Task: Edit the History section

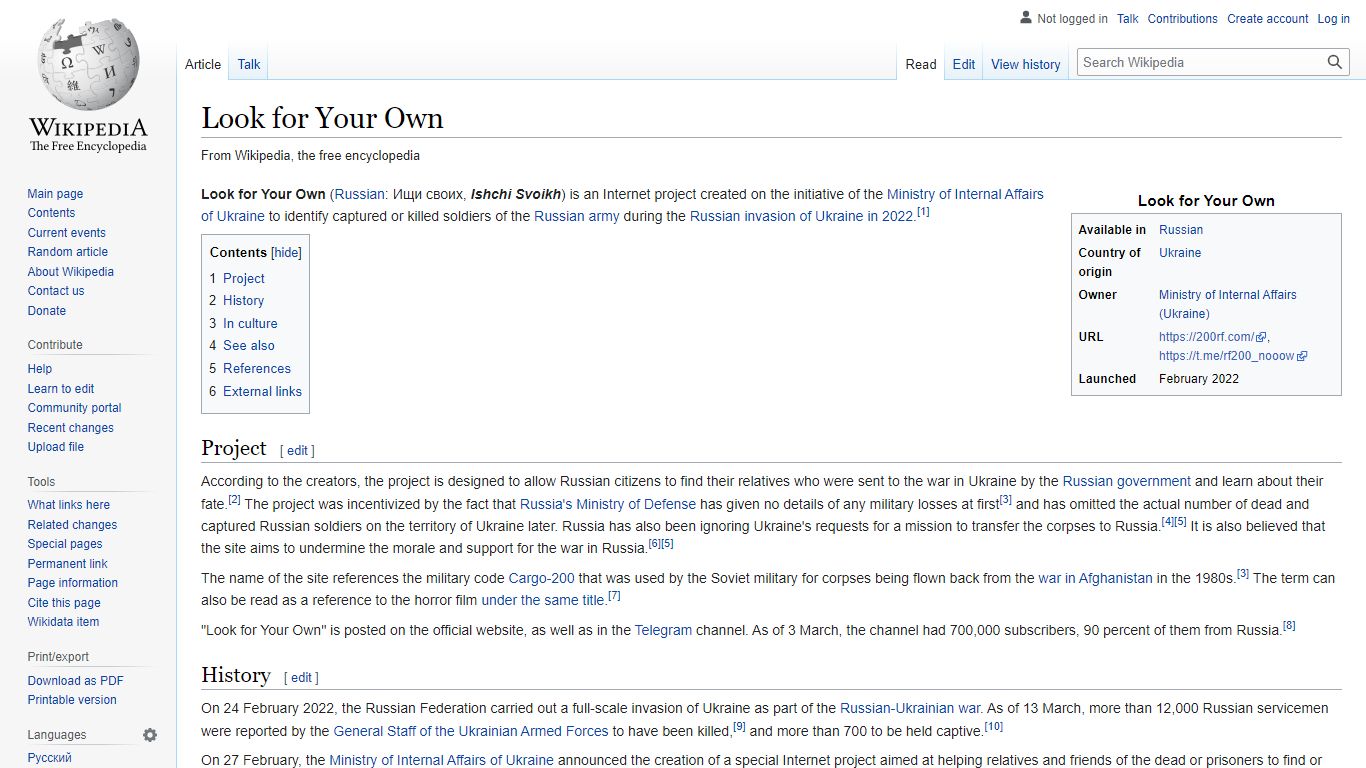Action: point(302,678)
